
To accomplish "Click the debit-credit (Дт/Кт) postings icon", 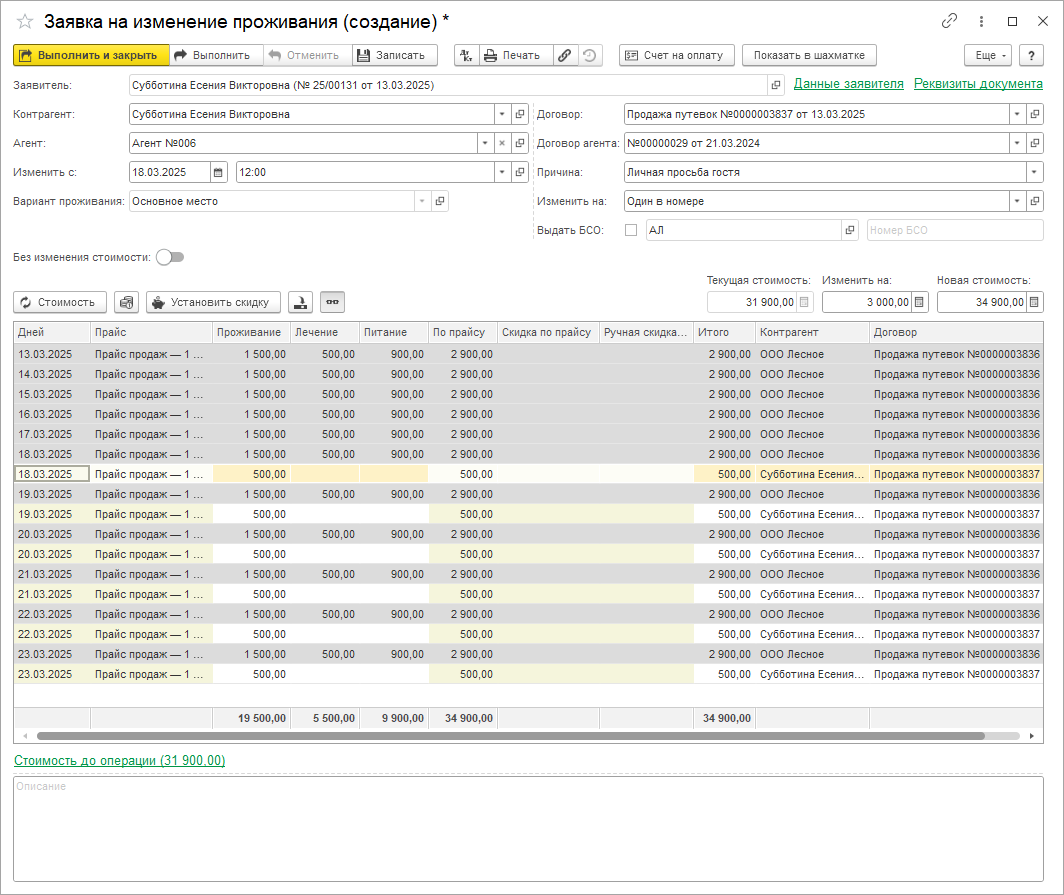I will tap(466, 56).
